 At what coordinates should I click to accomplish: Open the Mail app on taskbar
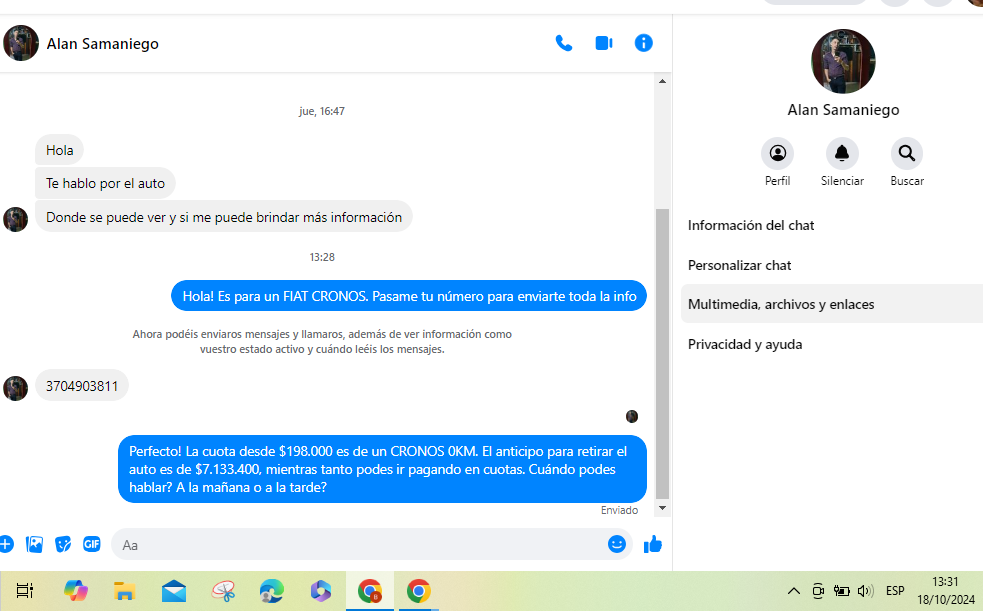174,590
